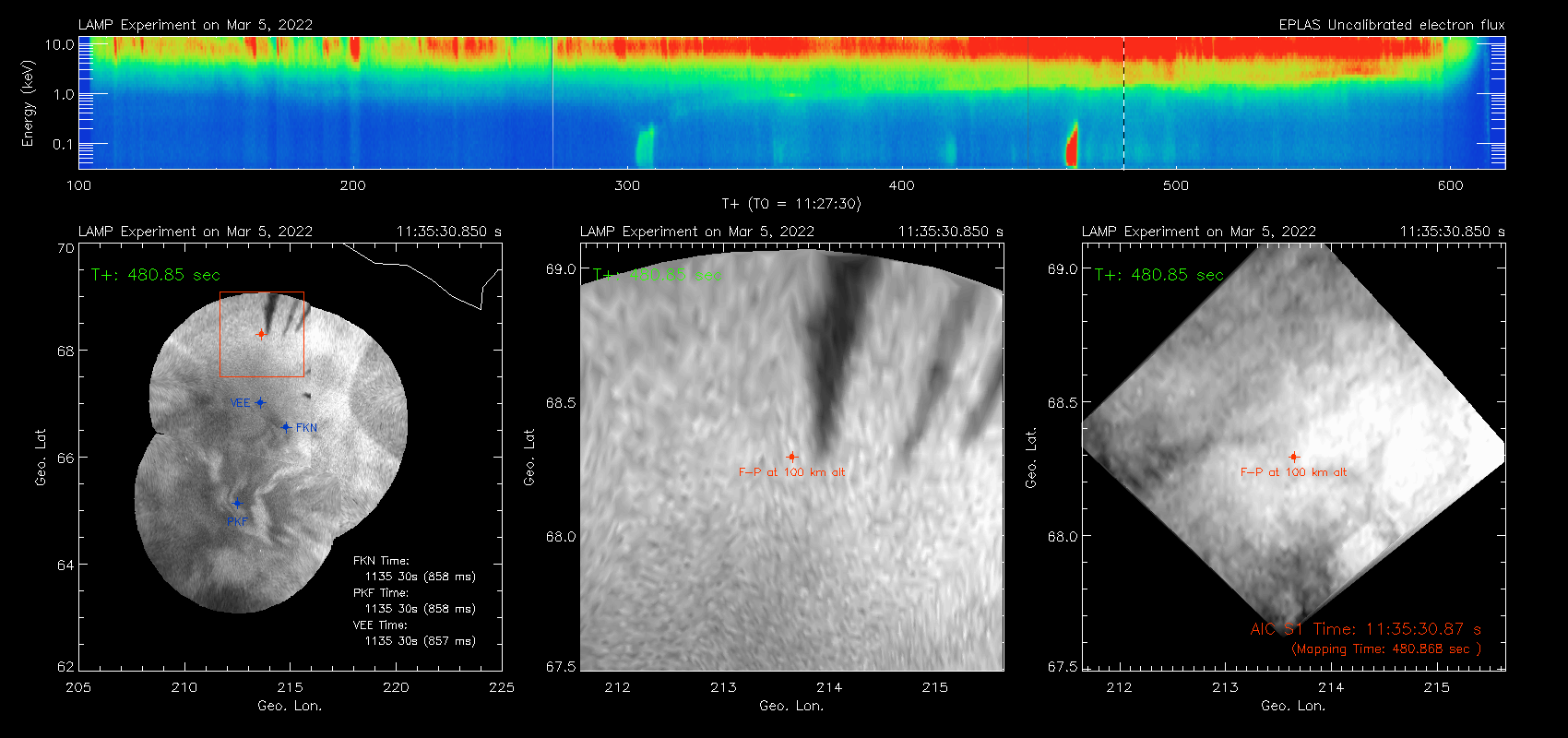Viewport: 1568px width, 738px height.
Task: Click the '225' longitude tick on the left map
Action: click(x=502, y=687)
